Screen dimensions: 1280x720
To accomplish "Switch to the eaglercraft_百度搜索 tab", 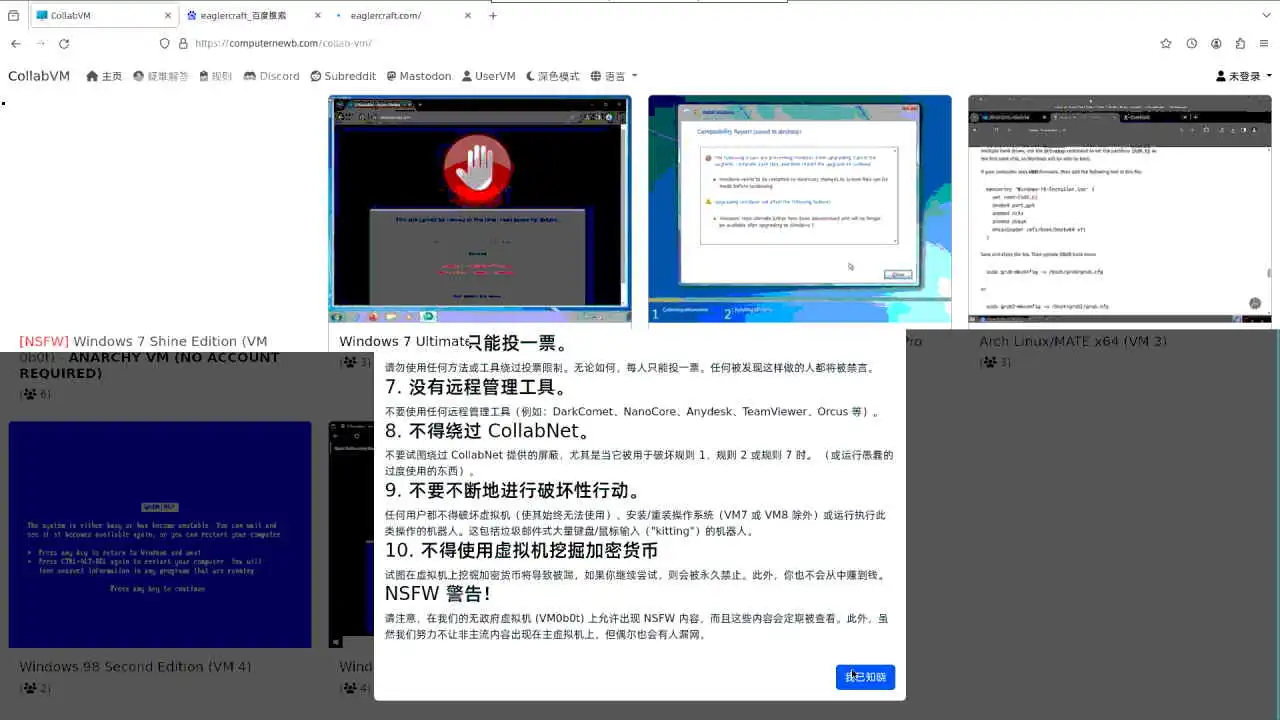I will 253,15.
